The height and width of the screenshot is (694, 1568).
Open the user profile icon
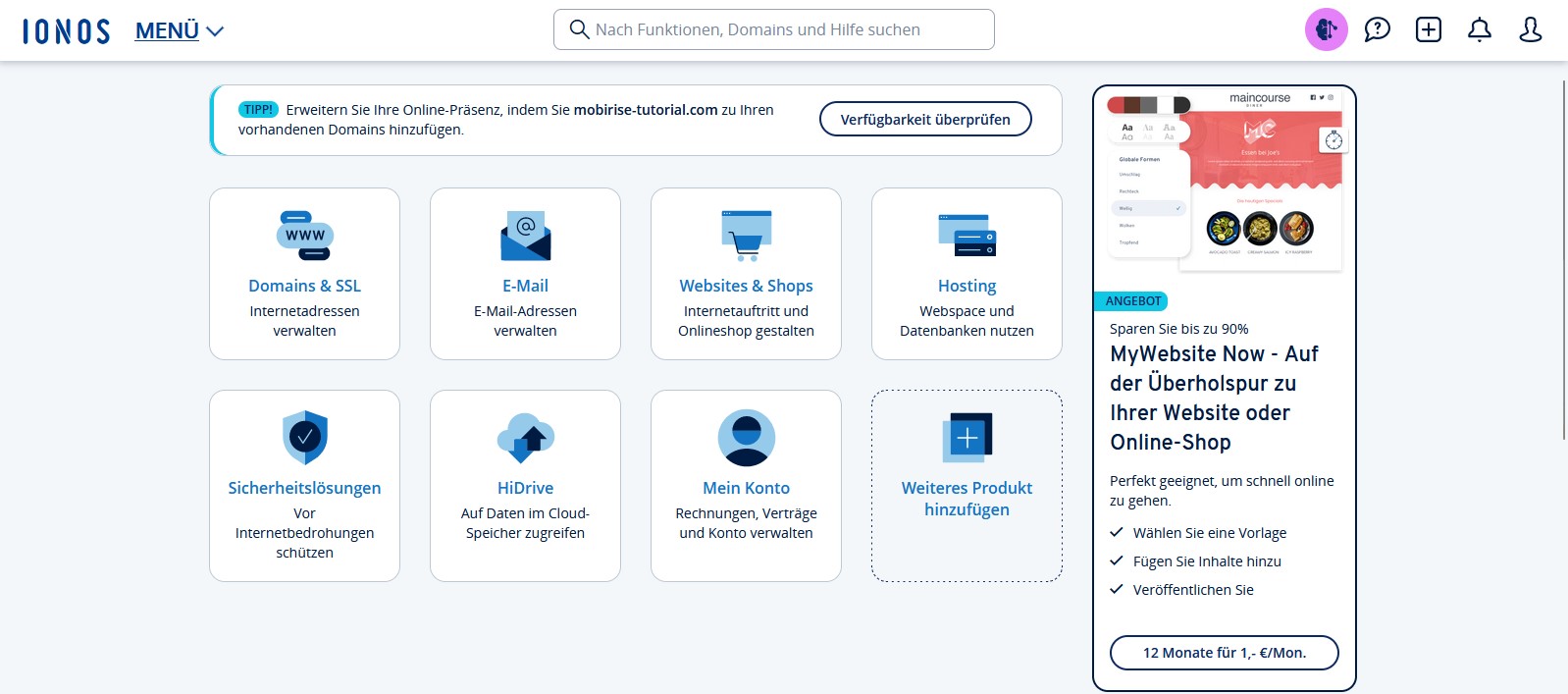click(1530, 30)
